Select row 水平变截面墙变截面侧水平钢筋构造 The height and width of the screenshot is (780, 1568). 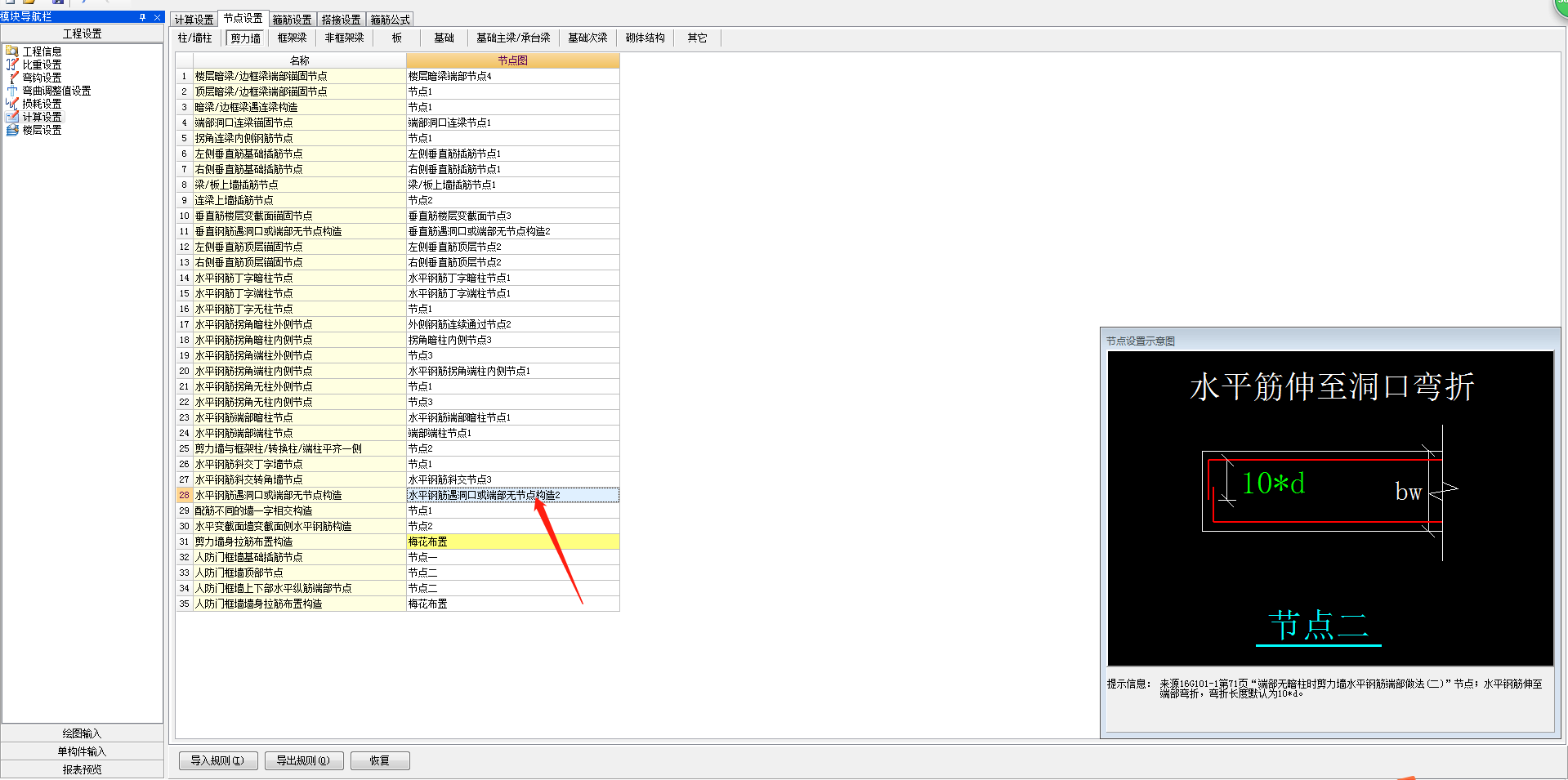tap(299, 526)
